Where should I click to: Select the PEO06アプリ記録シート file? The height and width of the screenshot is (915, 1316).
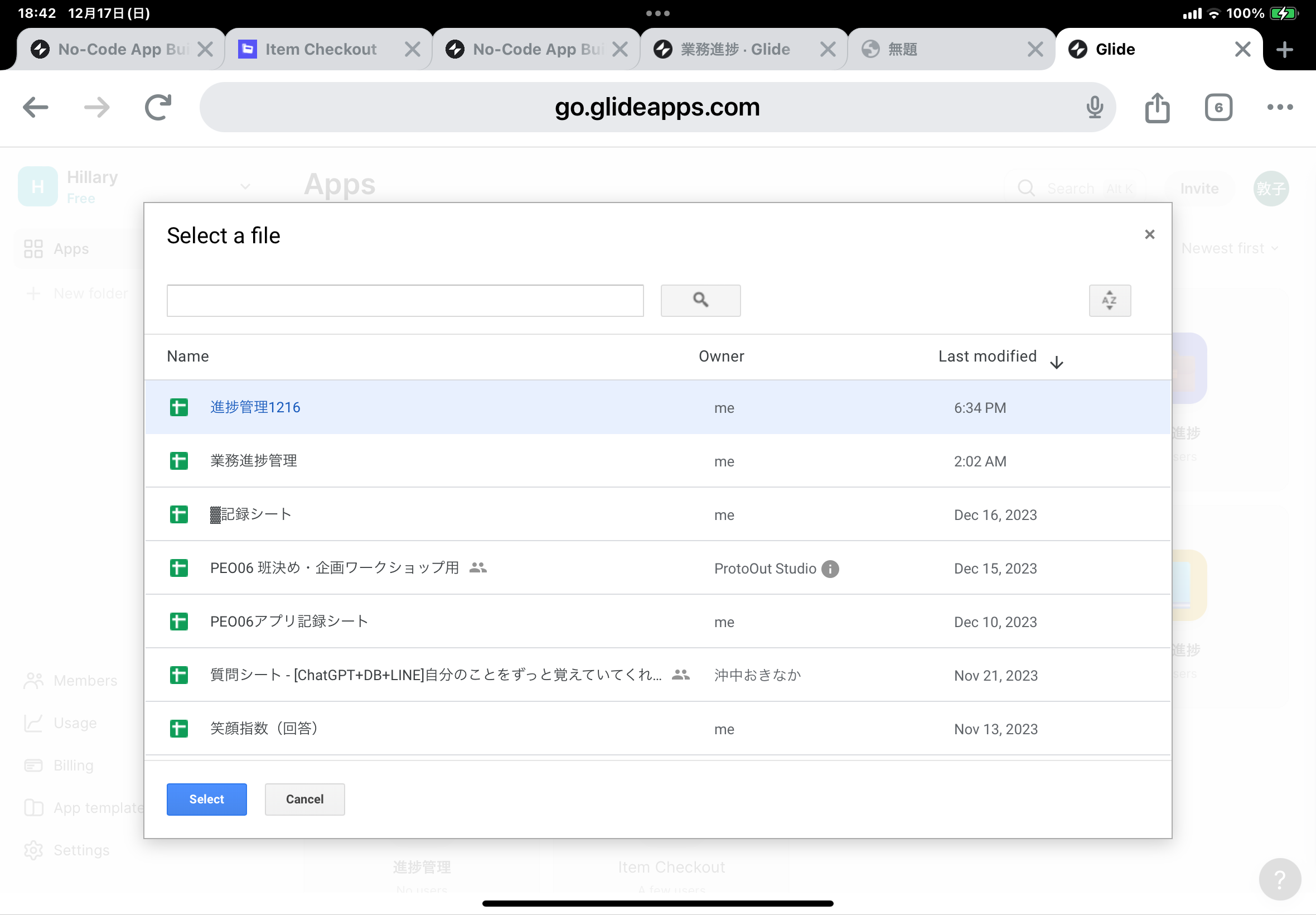289,622
